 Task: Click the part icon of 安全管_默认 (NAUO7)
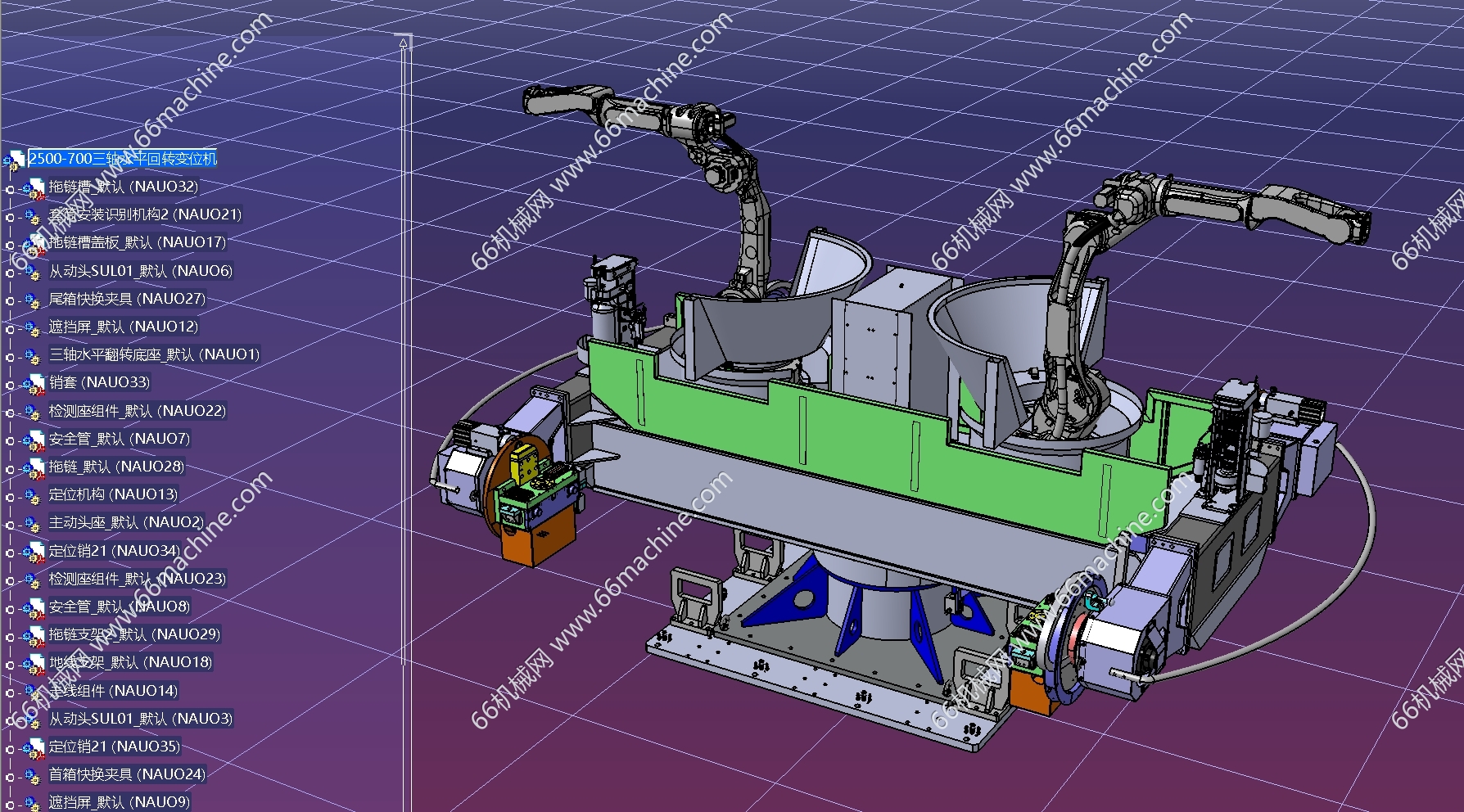(34, 440)
